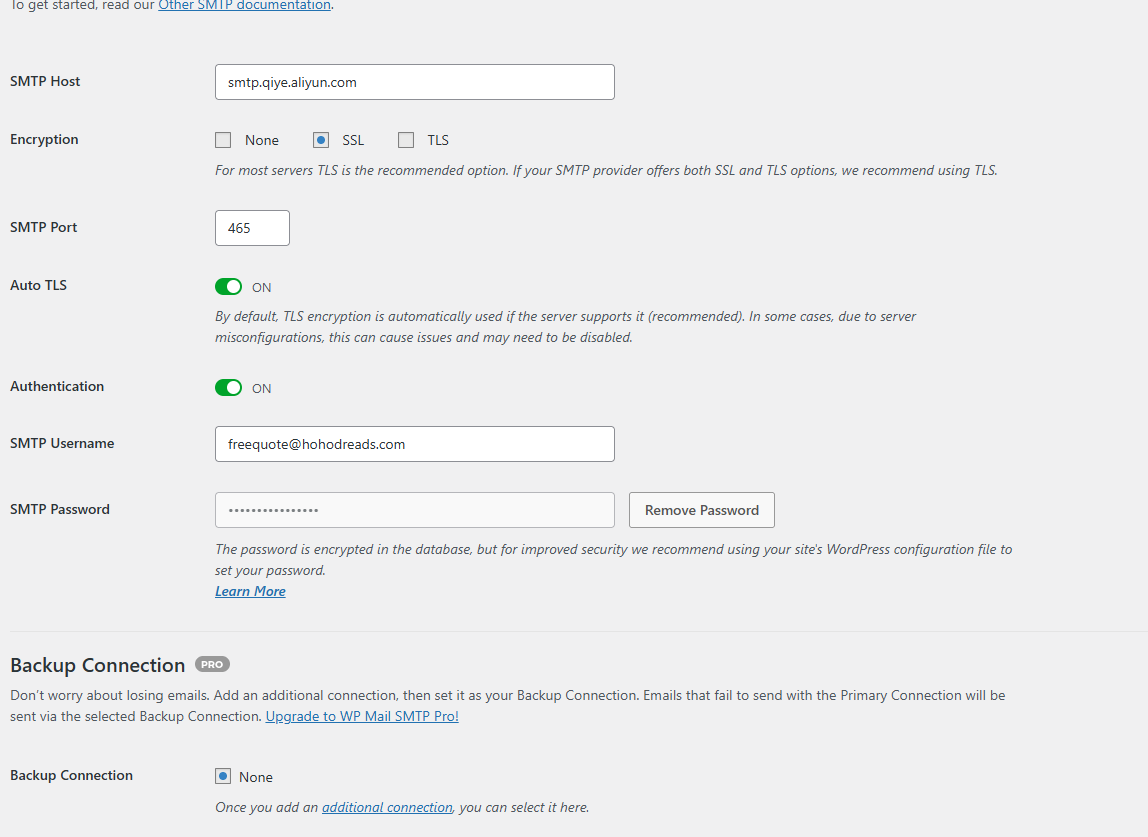Click the SMTP Username text box
Screen dimensions: 1148x837
414,444
